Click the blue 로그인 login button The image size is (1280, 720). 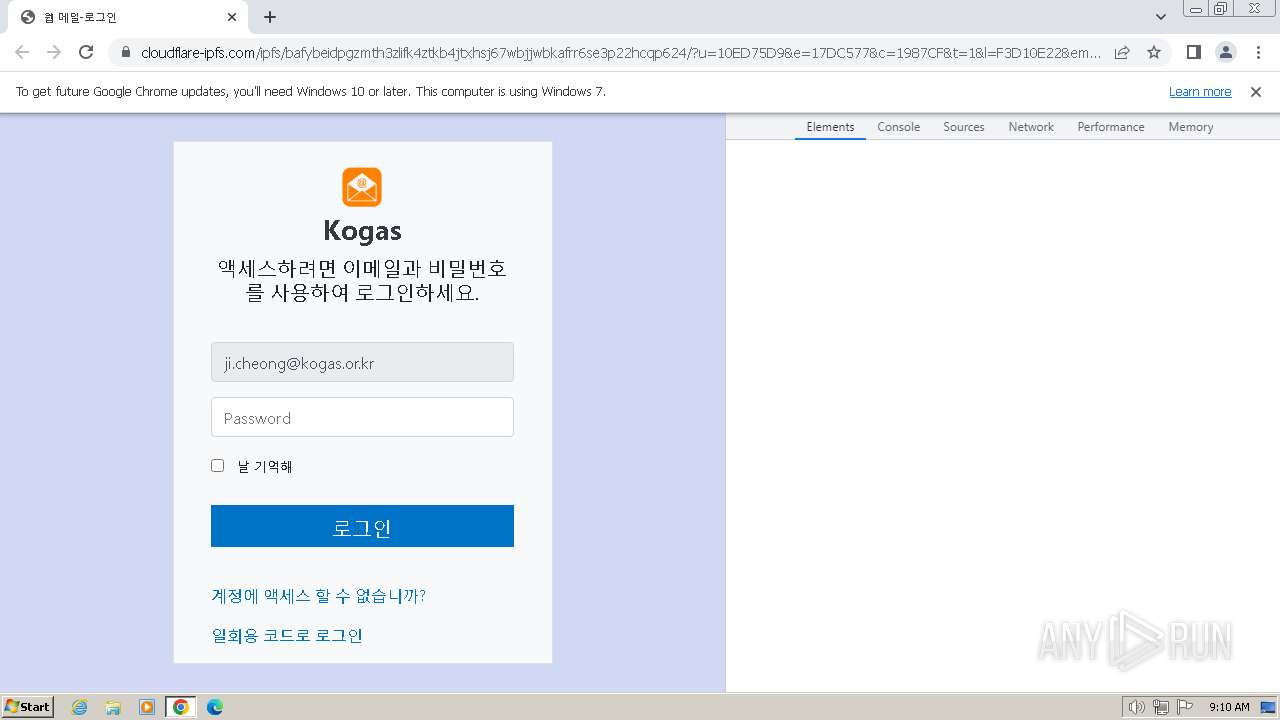point(362,526)
